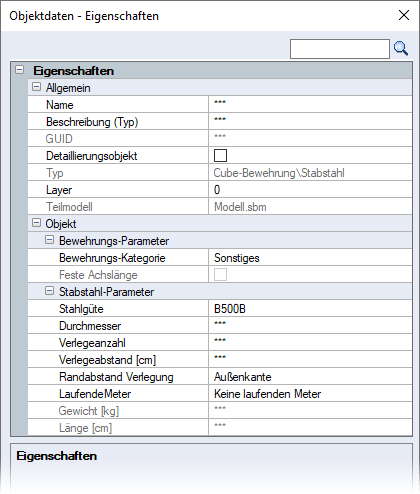This screenshot has height=494, width=420.
Task: Tick the Detaillierungsobjekt checkbox
Action: (x=220, y=156)
